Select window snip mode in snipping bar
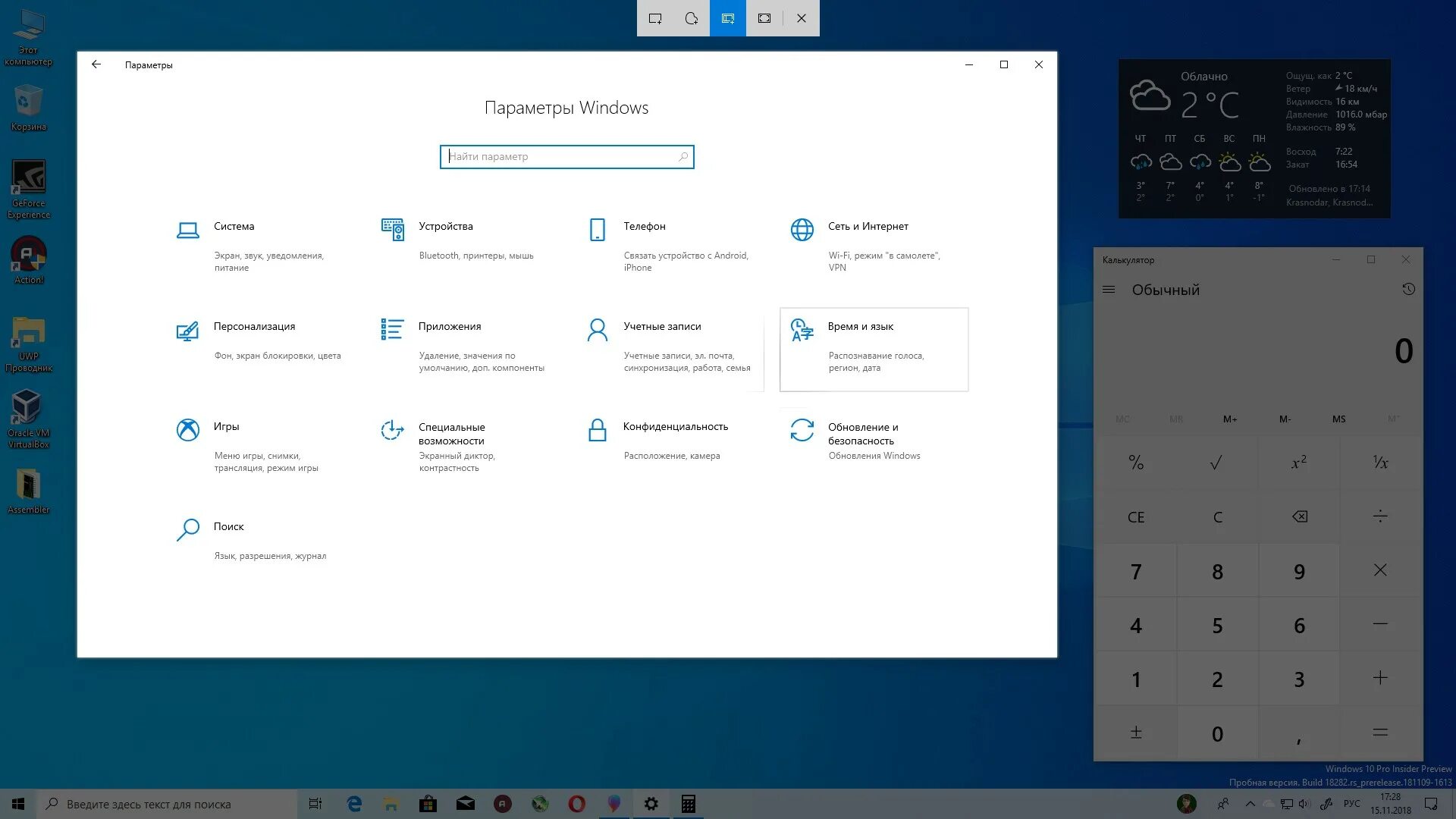This screenshot has width=1456, height=819. (x=728, y=18)
